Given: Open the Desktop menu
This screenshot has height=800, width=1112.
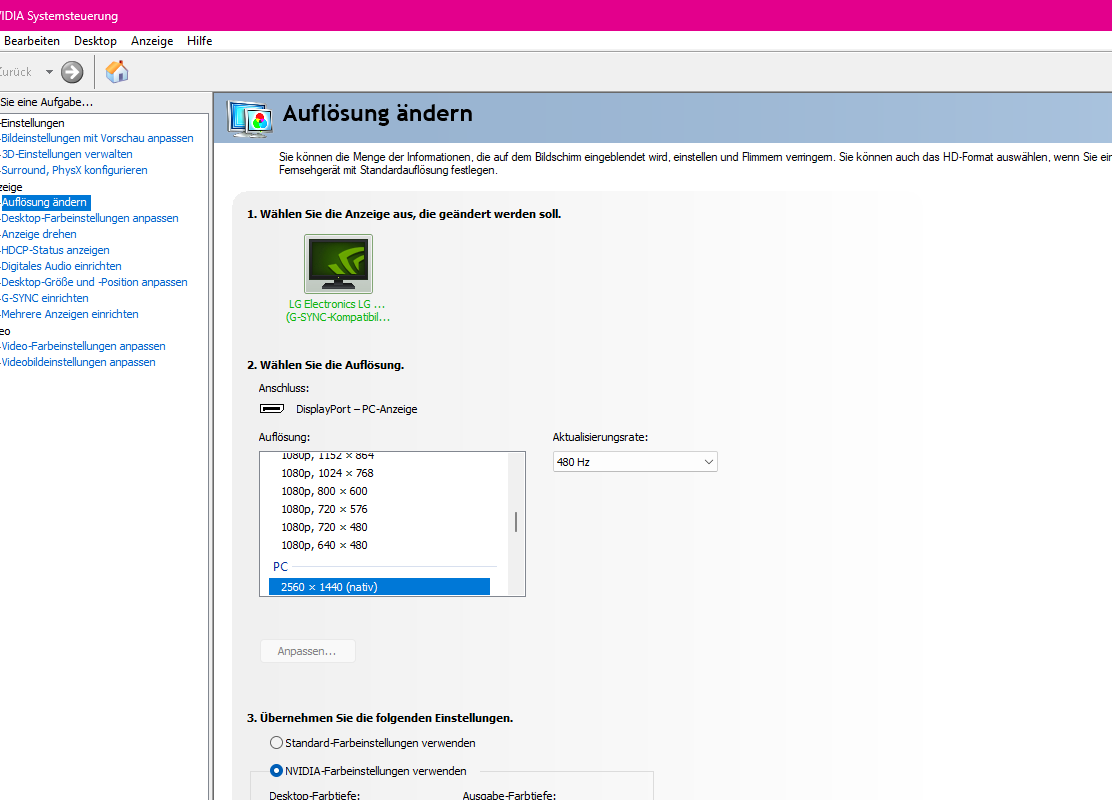Looking at the screenshot, I should click(95, 41).
